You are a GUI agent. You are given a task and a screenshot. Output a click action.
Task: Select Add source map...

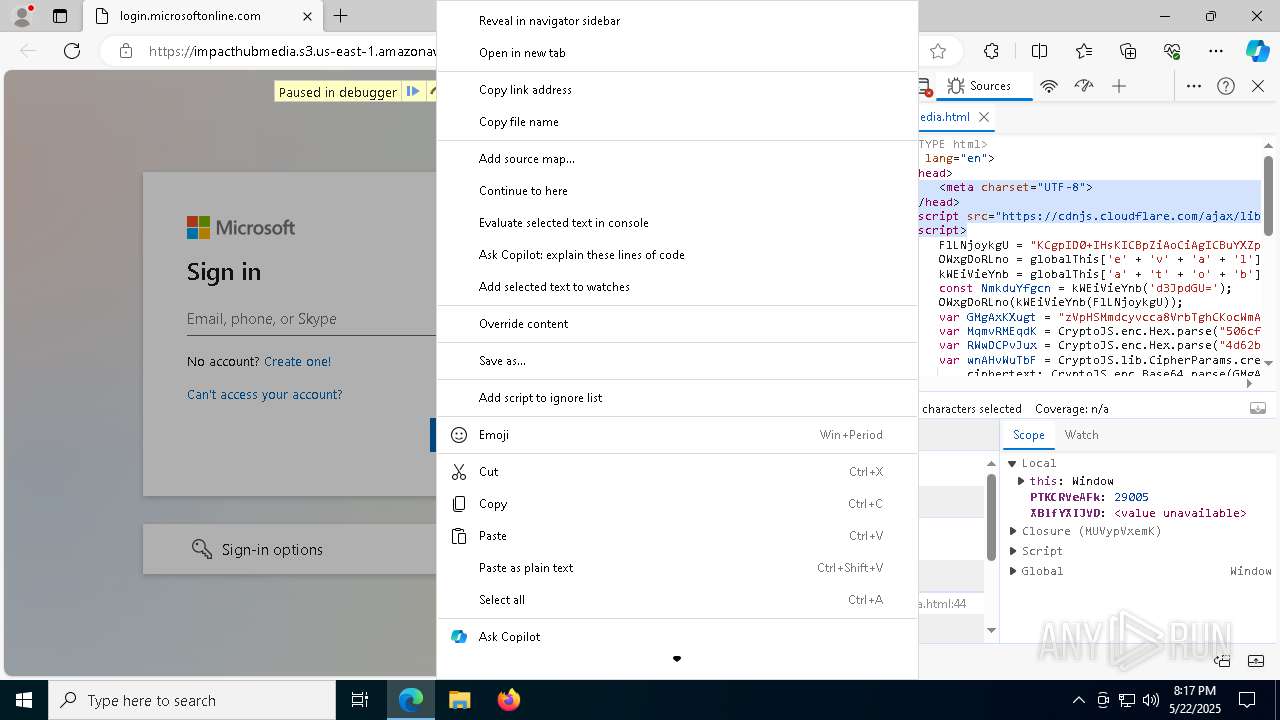[x=677, y=159]
